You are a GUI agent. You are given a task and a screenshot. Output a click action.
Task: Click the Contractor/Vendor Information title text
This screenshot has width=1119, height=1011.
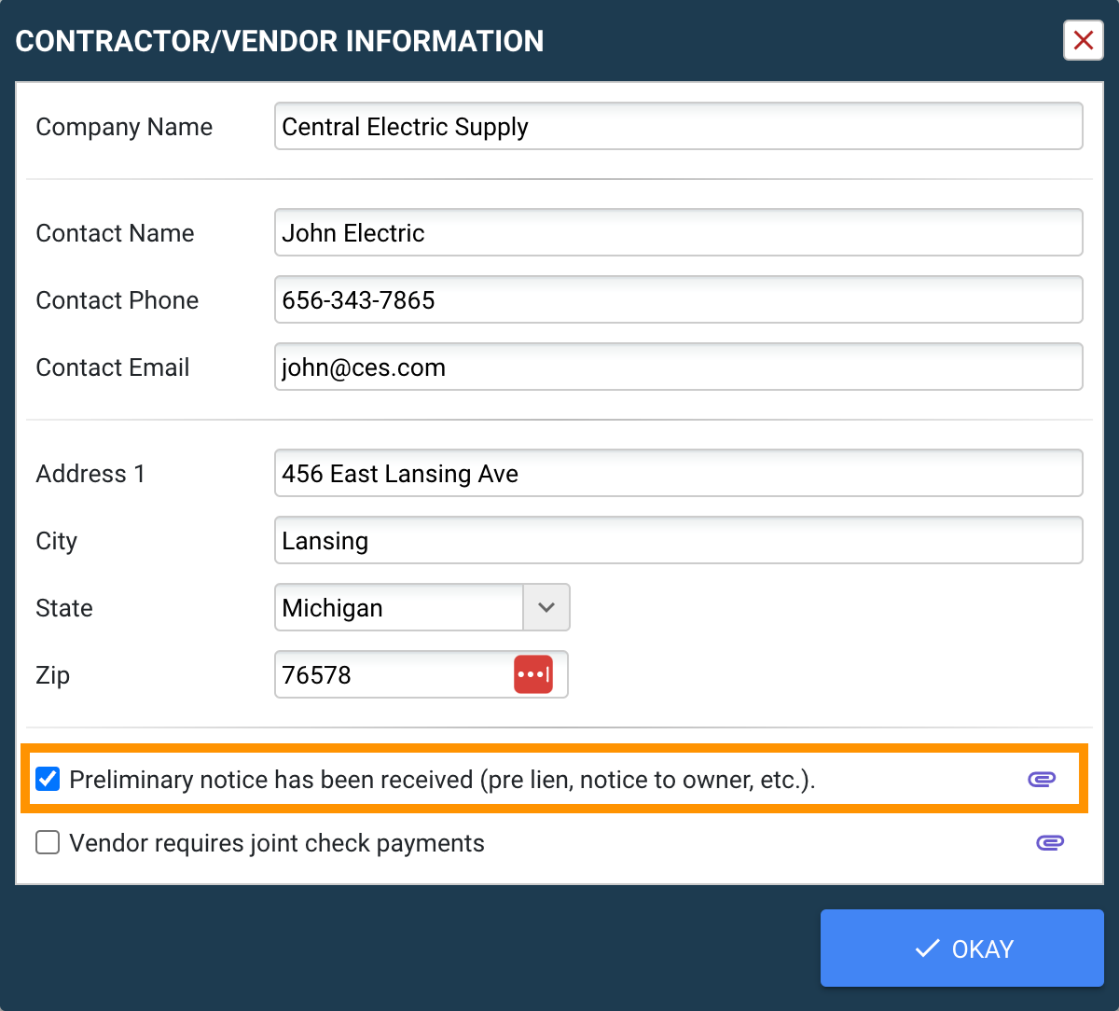[x=280, y=41]
